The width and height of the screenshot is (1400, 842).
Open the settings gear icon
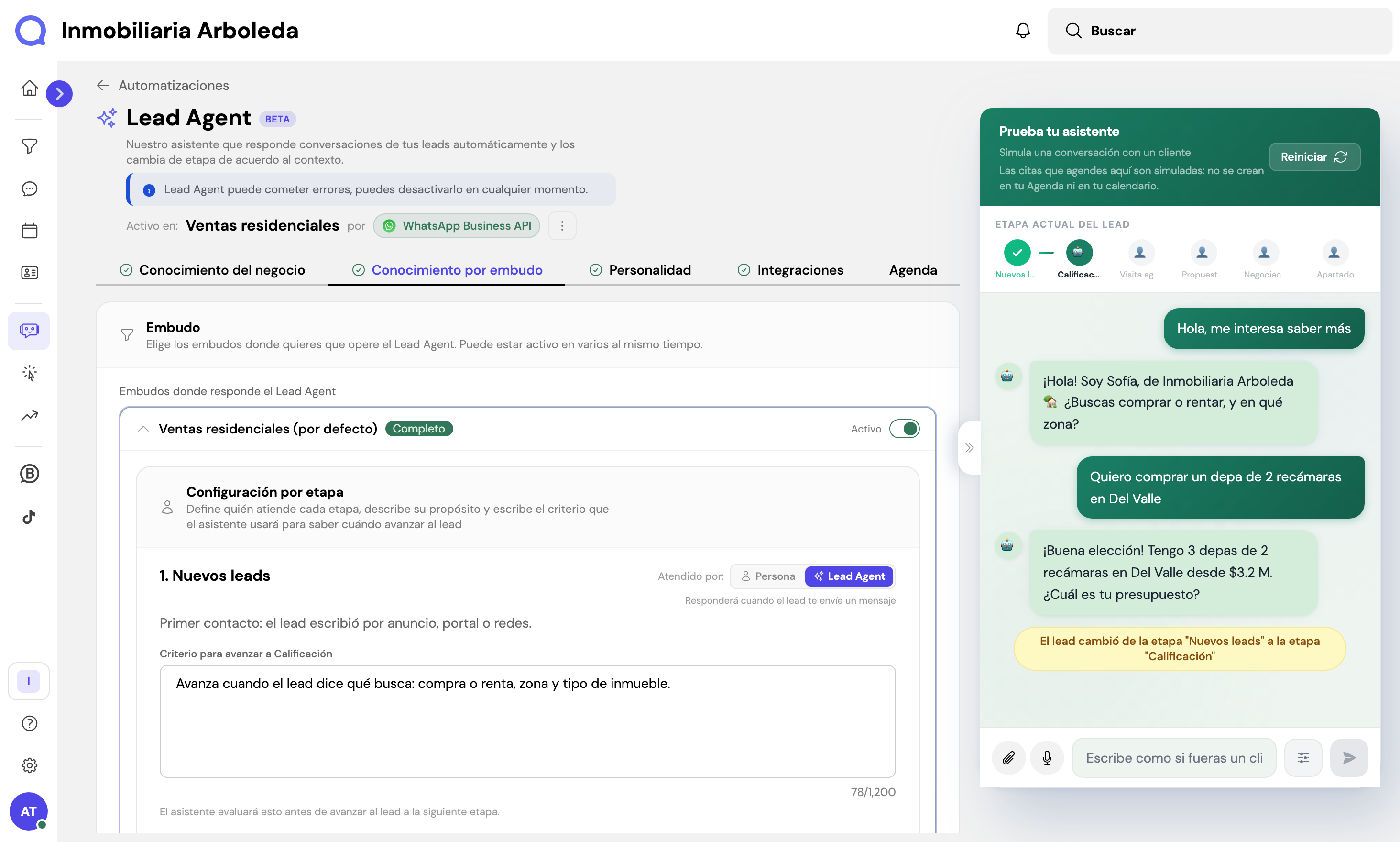30,765
